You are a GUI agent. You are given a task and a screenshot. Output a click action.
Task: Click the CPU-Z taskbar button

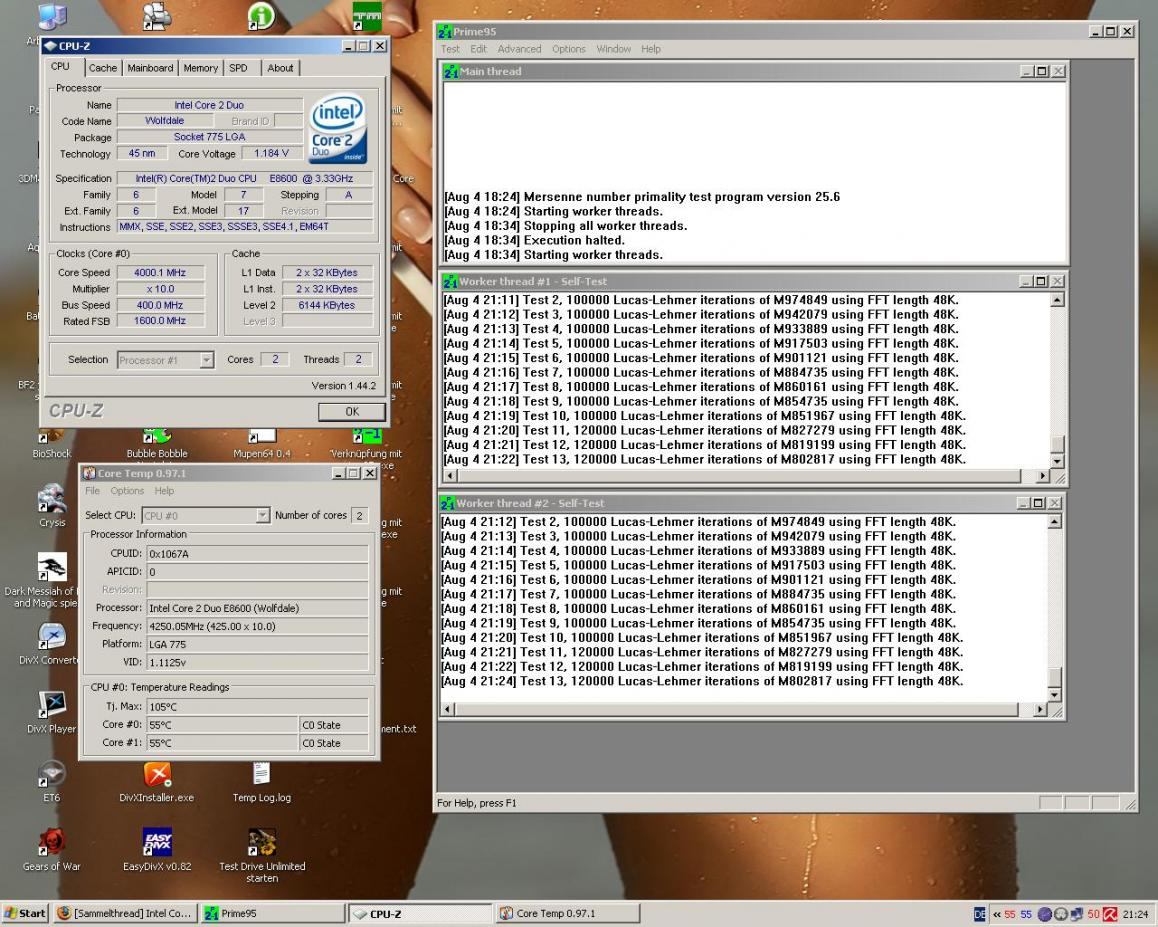[420, 914]
